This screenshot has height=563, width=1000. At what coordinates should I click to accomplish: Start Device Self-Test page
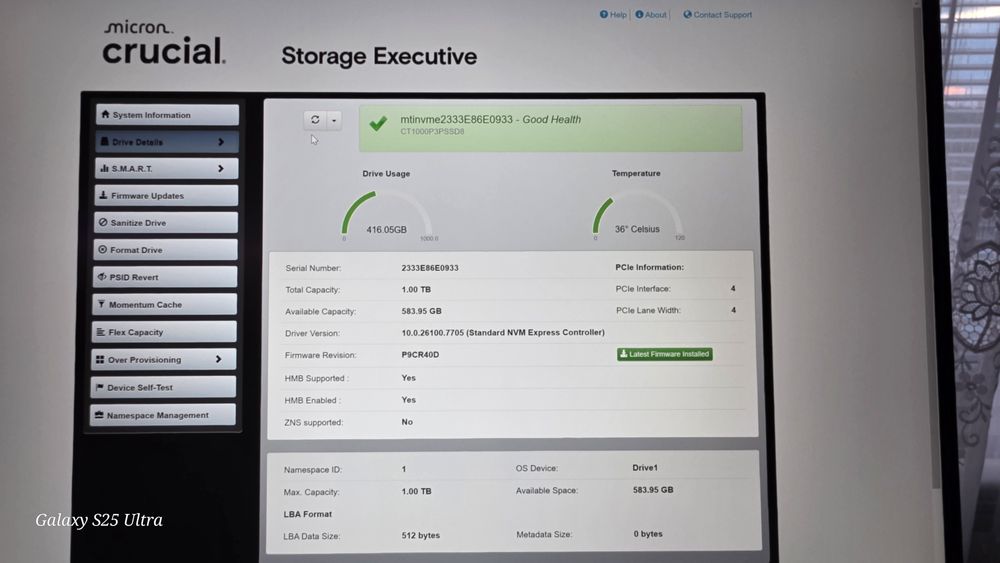click(163, 387)
